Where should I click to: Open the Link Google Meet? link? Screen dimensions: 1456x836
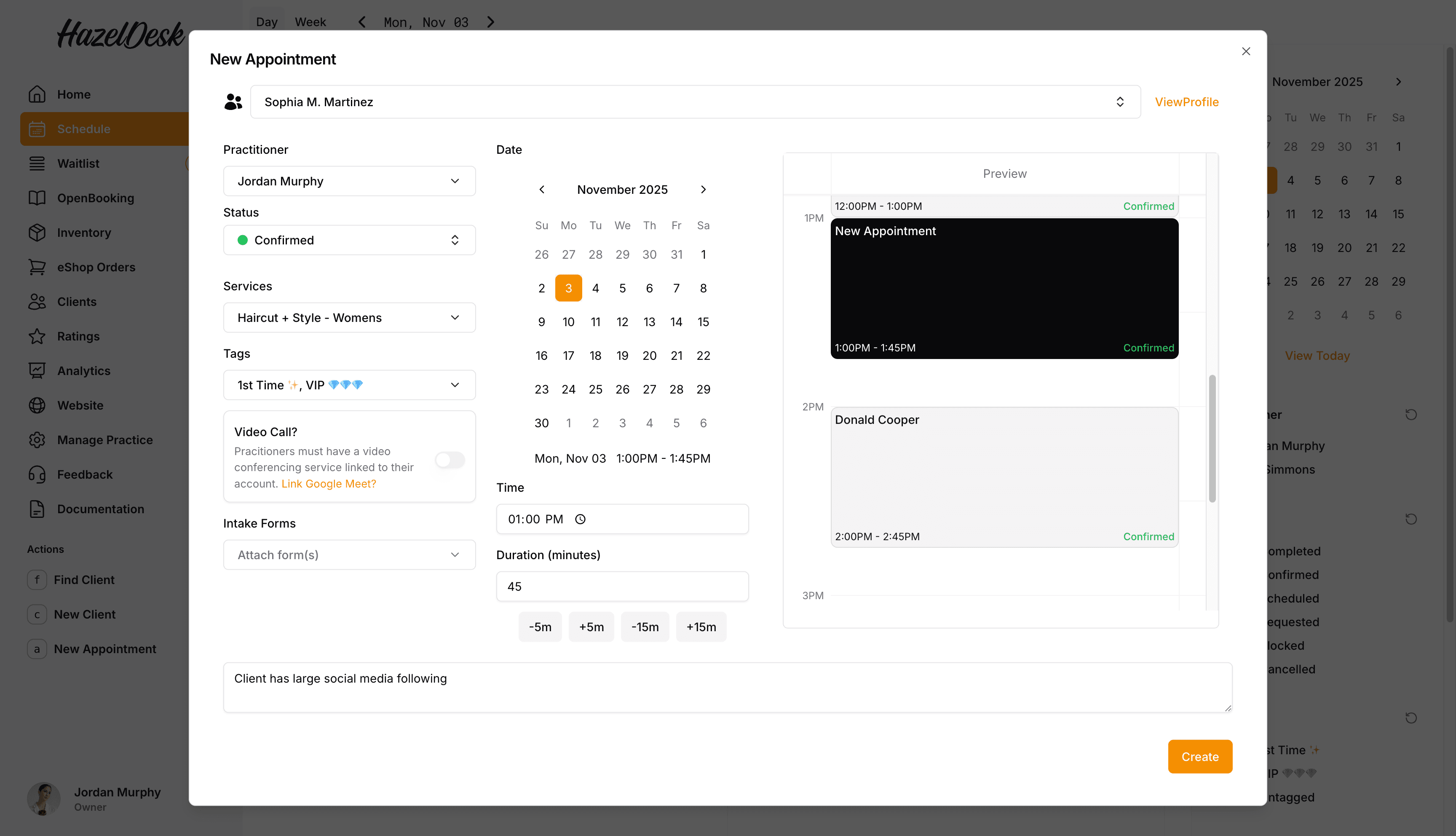click(x=328, y=483)
